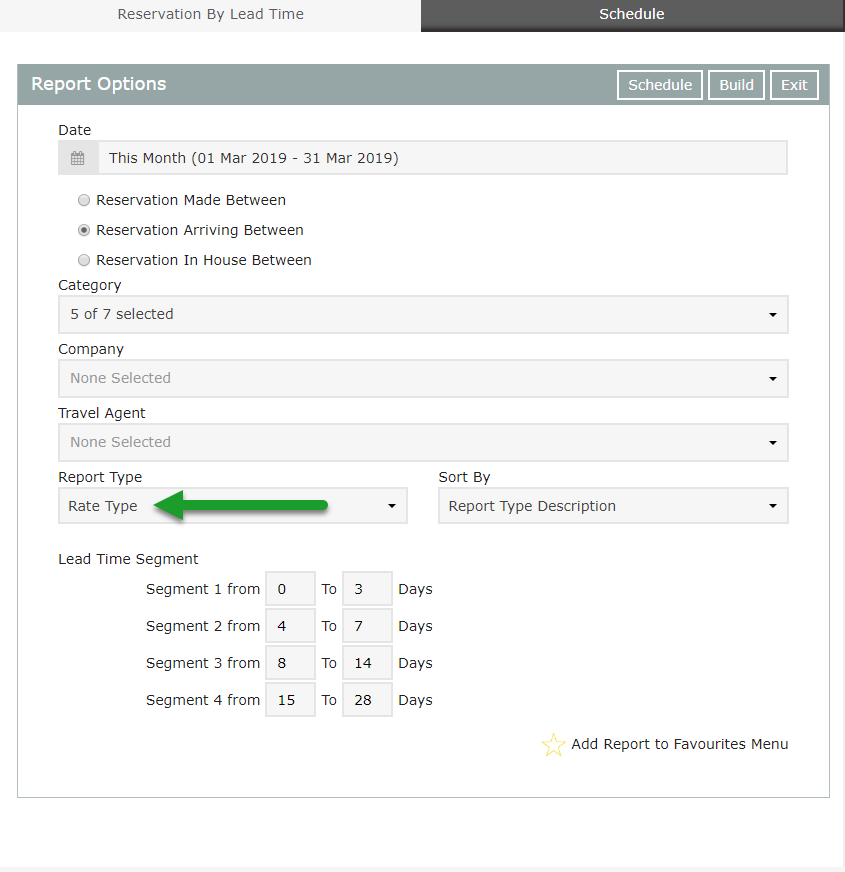Expand the Company dropdown

[x=423, y=379]
